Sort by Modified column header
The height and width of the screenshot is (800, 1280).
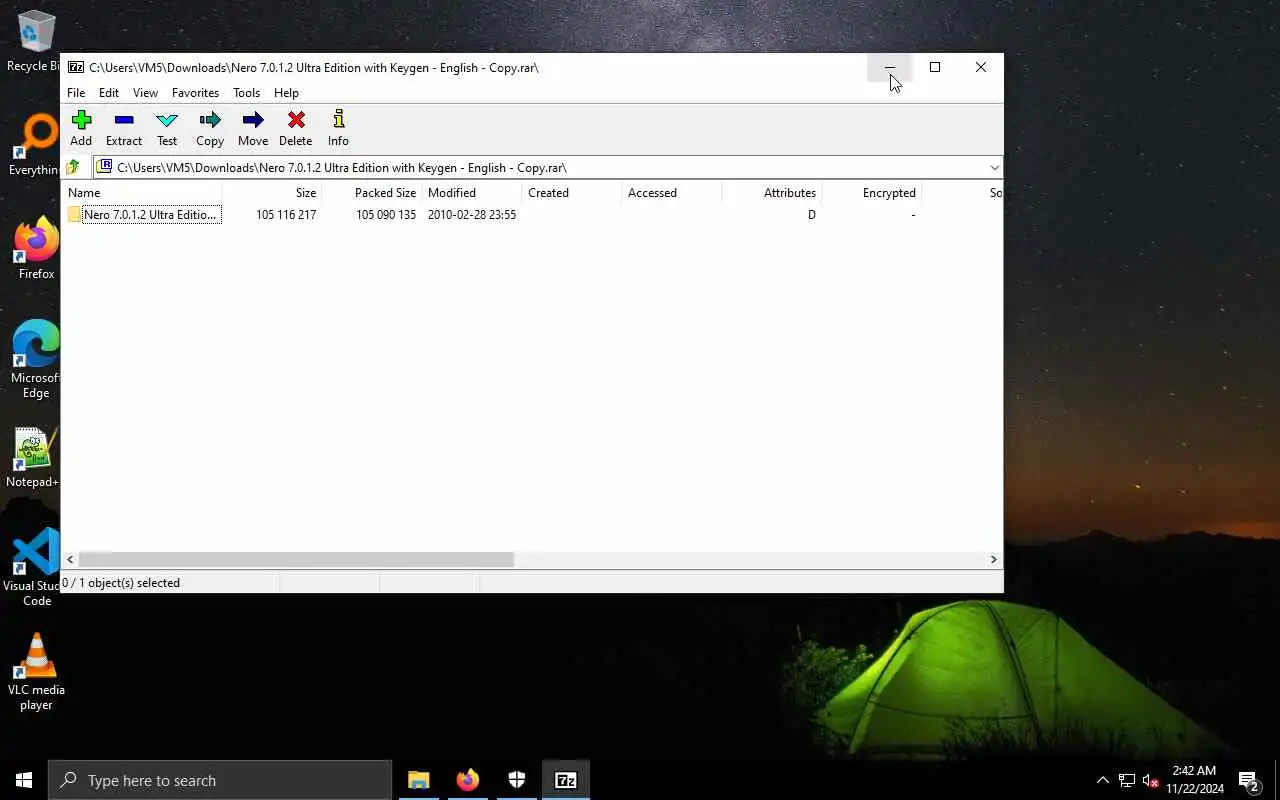point(472,193)
